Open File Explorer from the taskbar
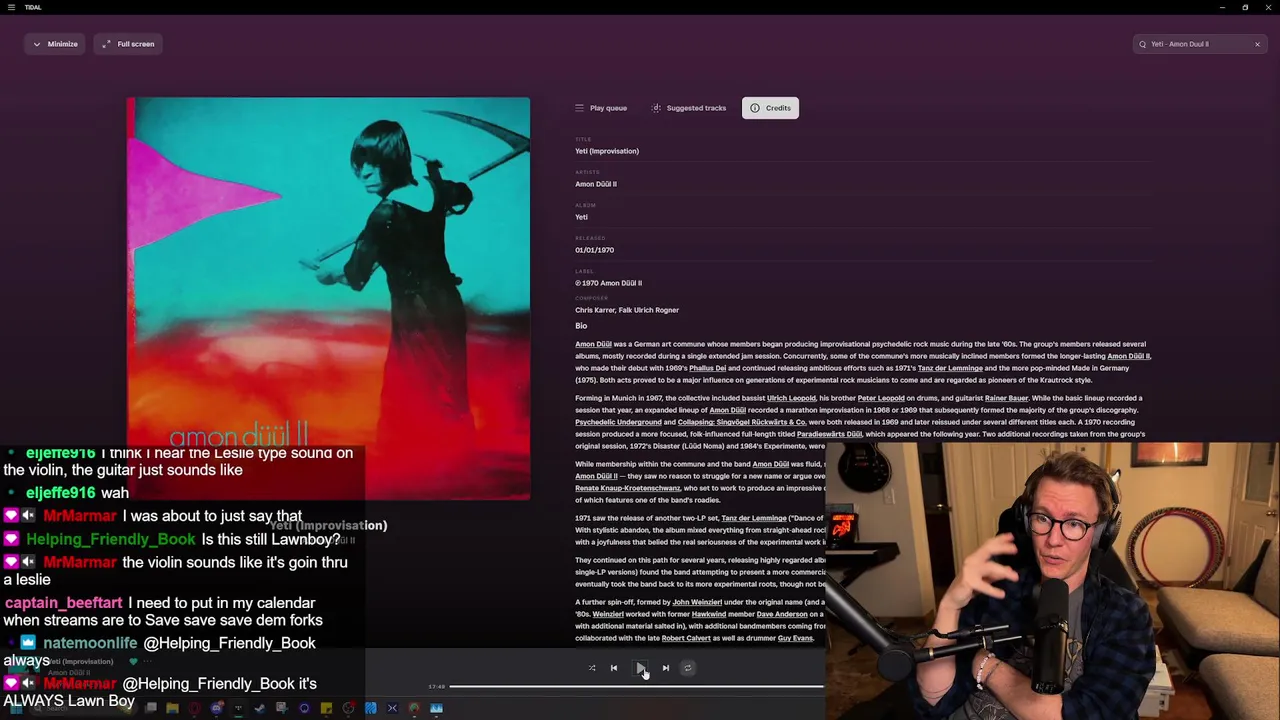This screenshot has height=720, width=1280. coord(172,708)
